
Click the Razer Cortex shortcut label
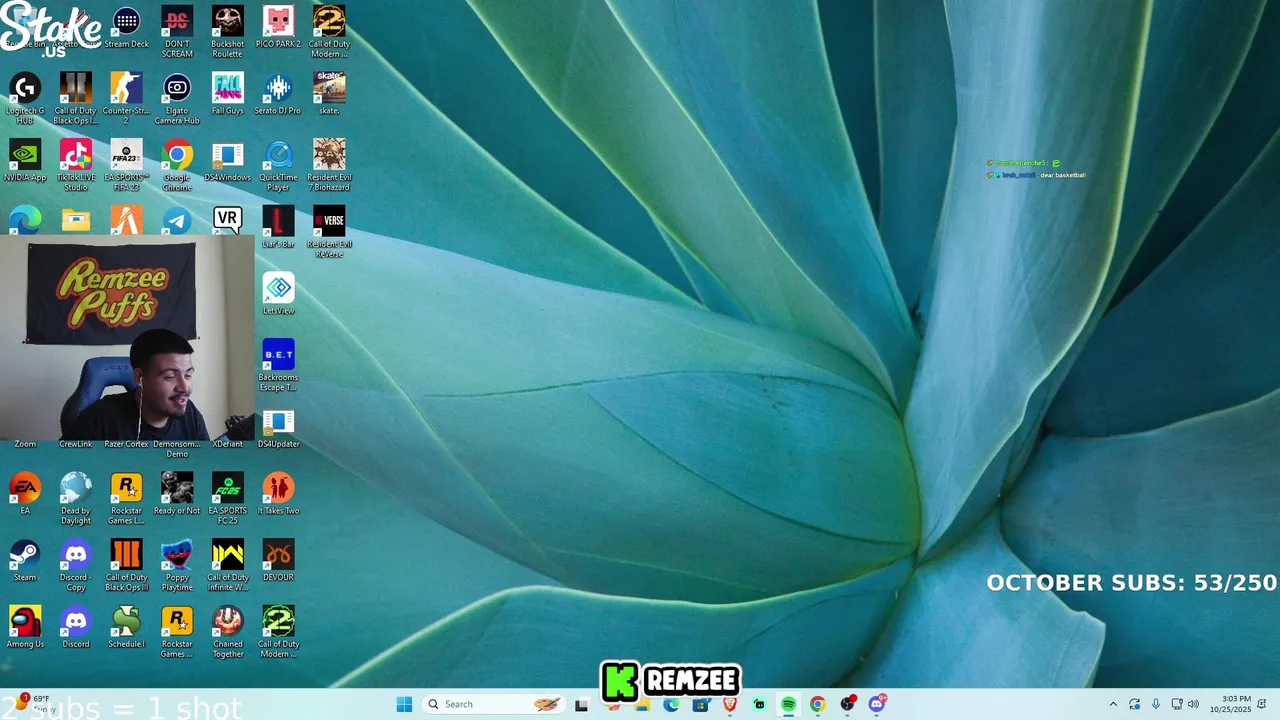coord(126,444)
